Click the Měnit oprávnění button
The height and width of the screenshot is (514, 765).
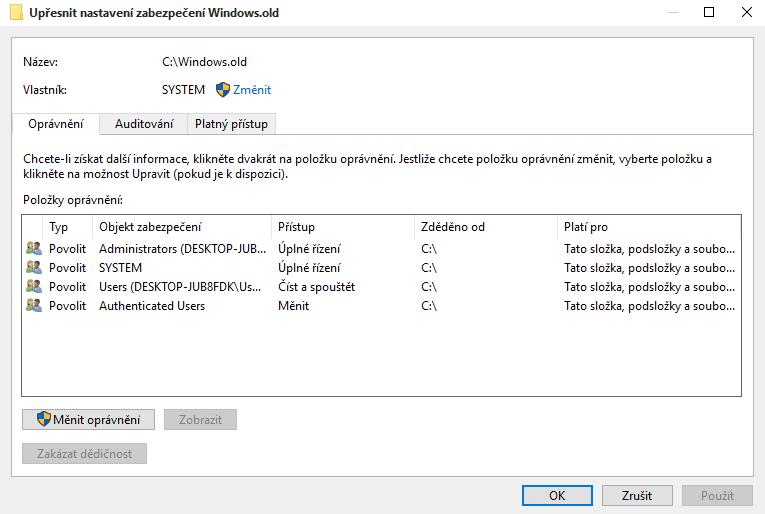click(88, 419)
